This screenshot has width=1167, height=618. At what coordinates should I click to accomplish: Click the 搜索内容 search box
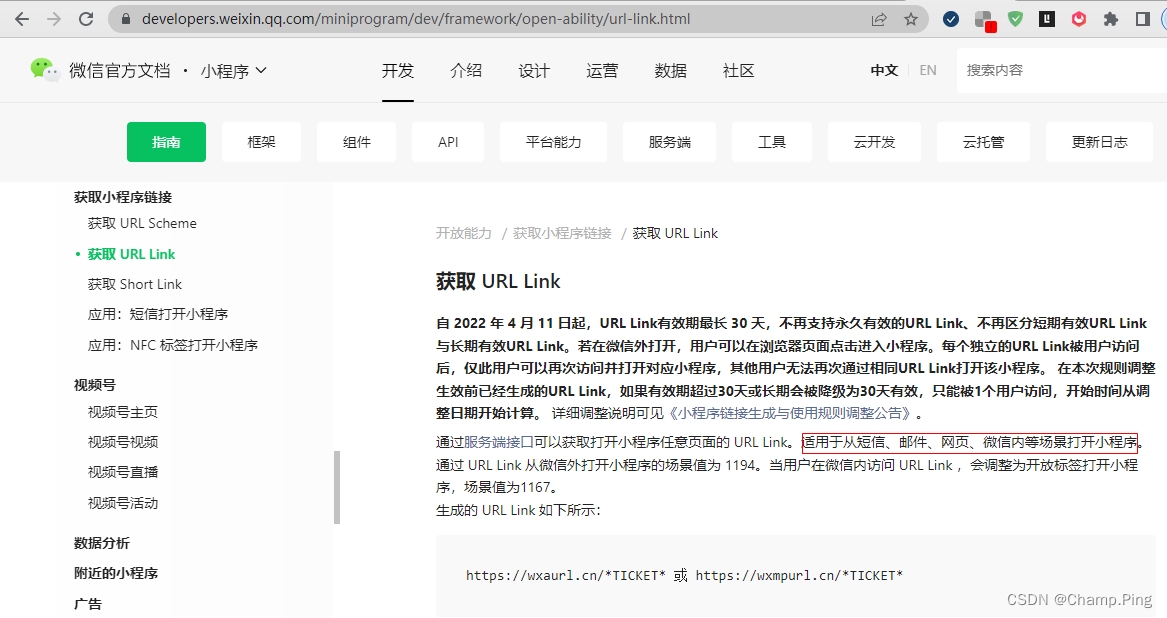(1061, 70)
